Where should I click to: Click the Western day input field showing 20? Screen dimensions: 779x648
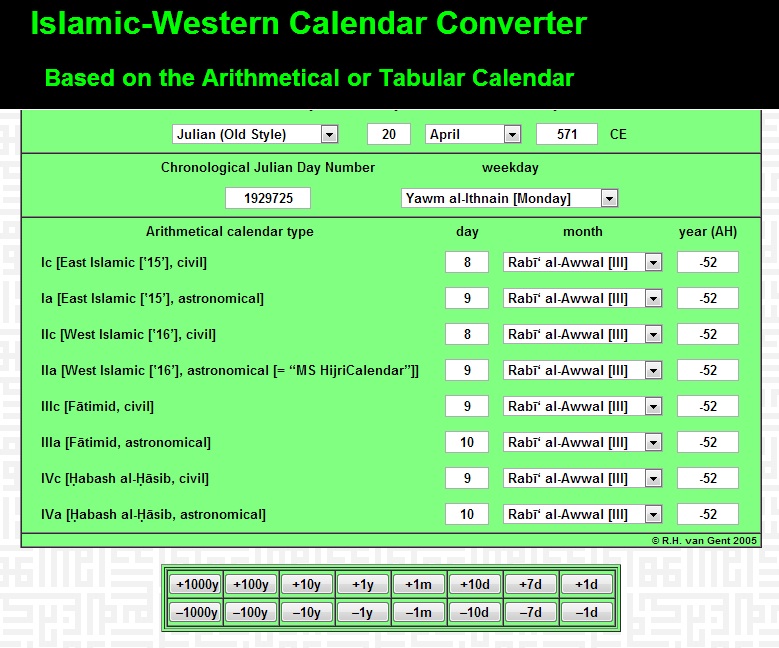(389, 134)
